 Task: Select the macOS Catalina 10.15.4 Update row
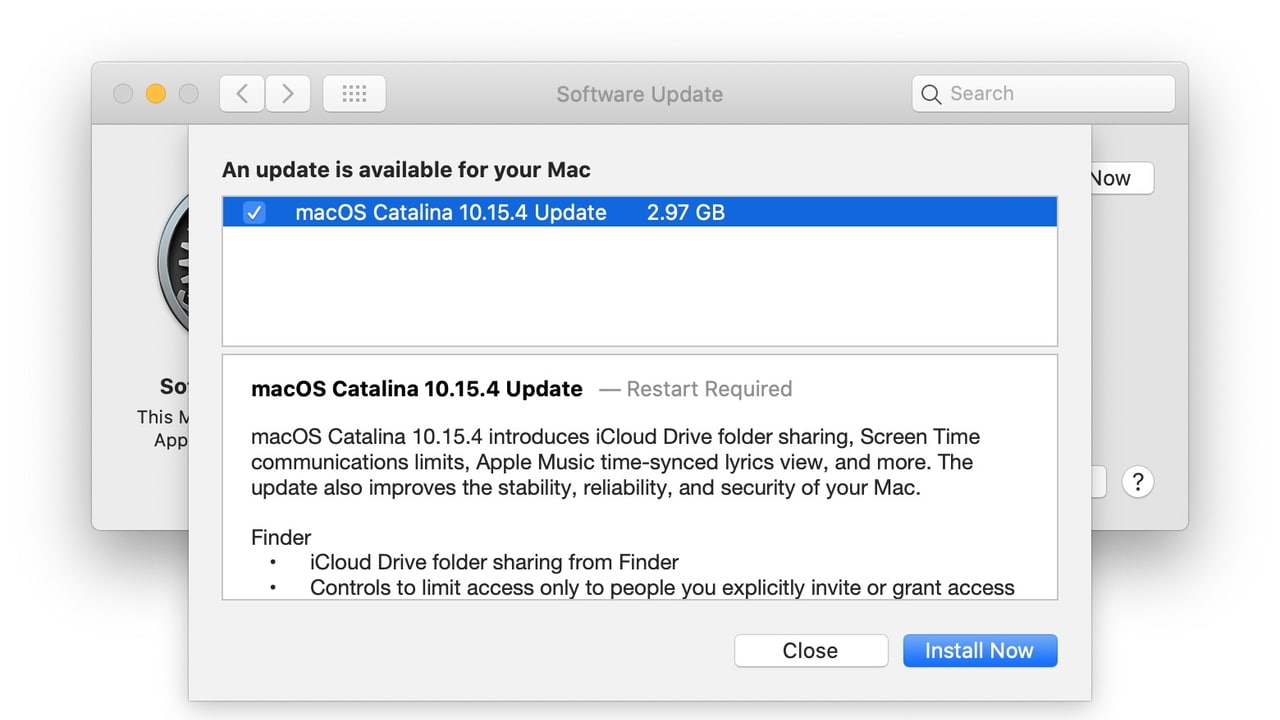[640, 212]
